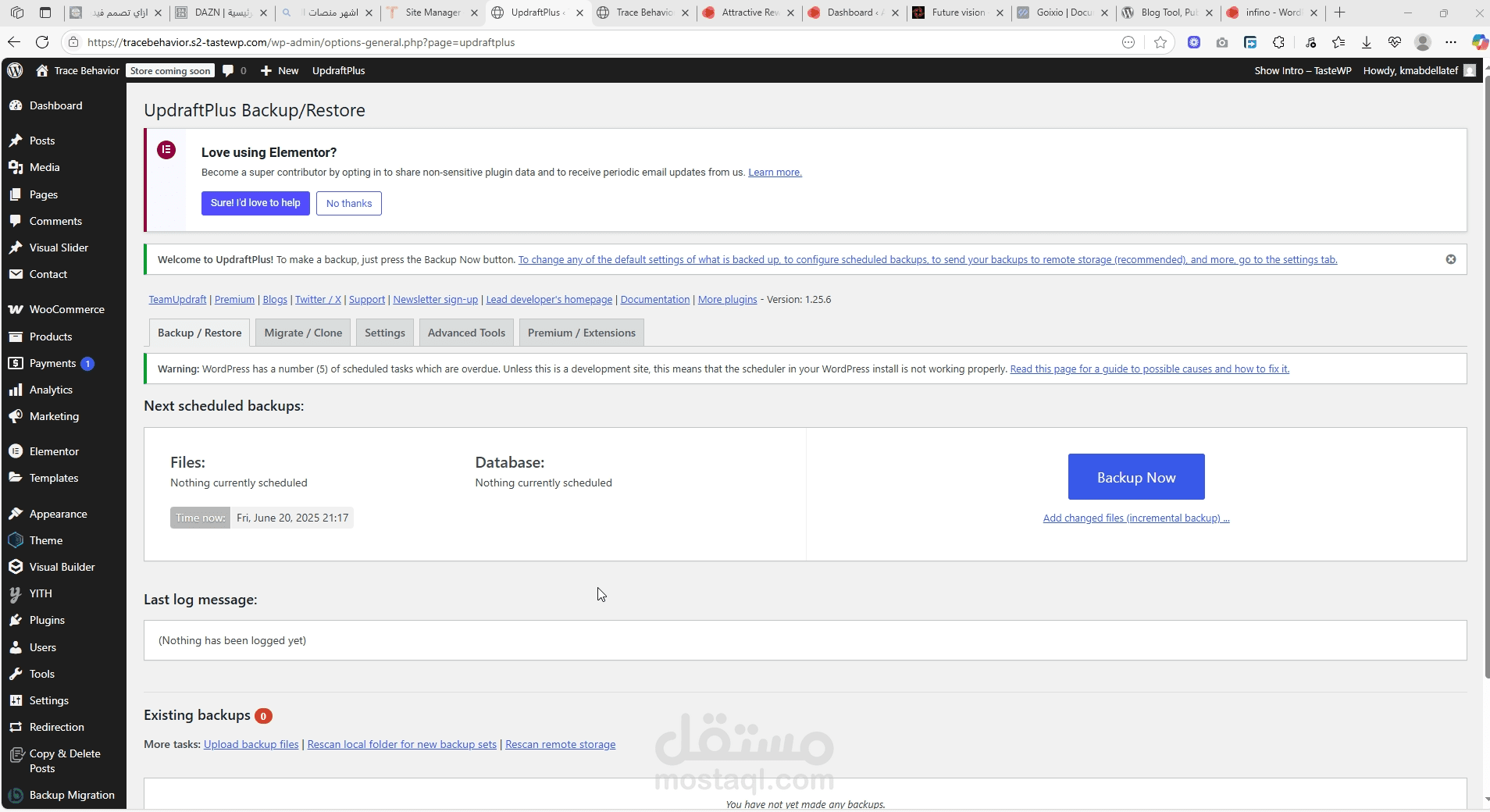This screenshot has width=1490, height=812.
Task: Click the No thanks button
Action: coord(349,203)
